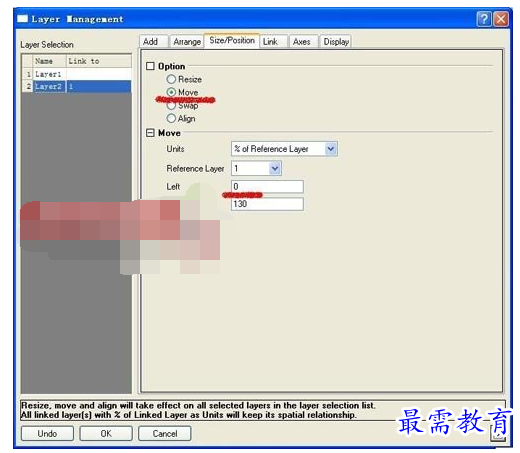This screenshot has height=453, width=520.
Task: Click the Layer Management title icon
Action: point(23,19)
